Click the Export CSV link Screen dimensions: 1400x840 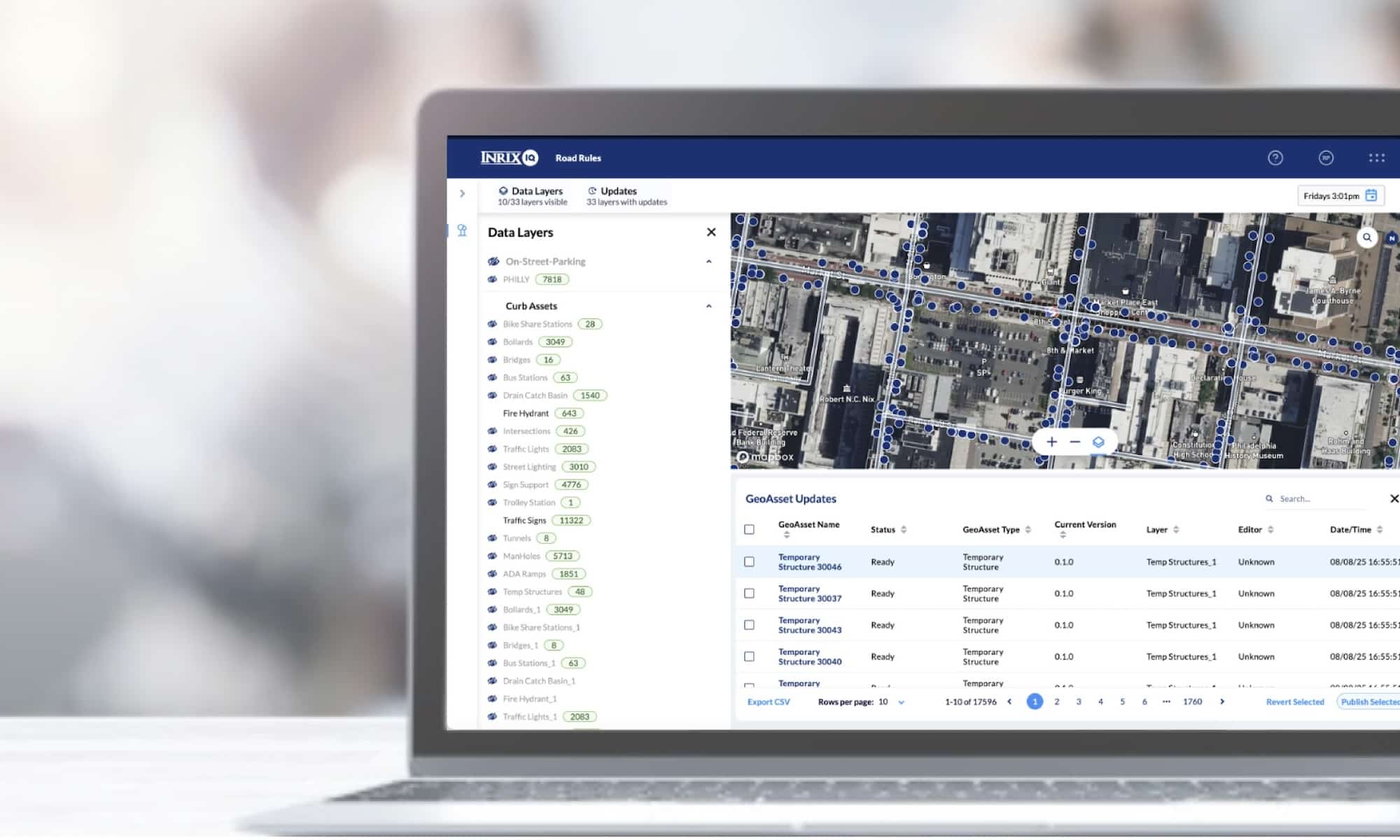[x=768, y=701]
